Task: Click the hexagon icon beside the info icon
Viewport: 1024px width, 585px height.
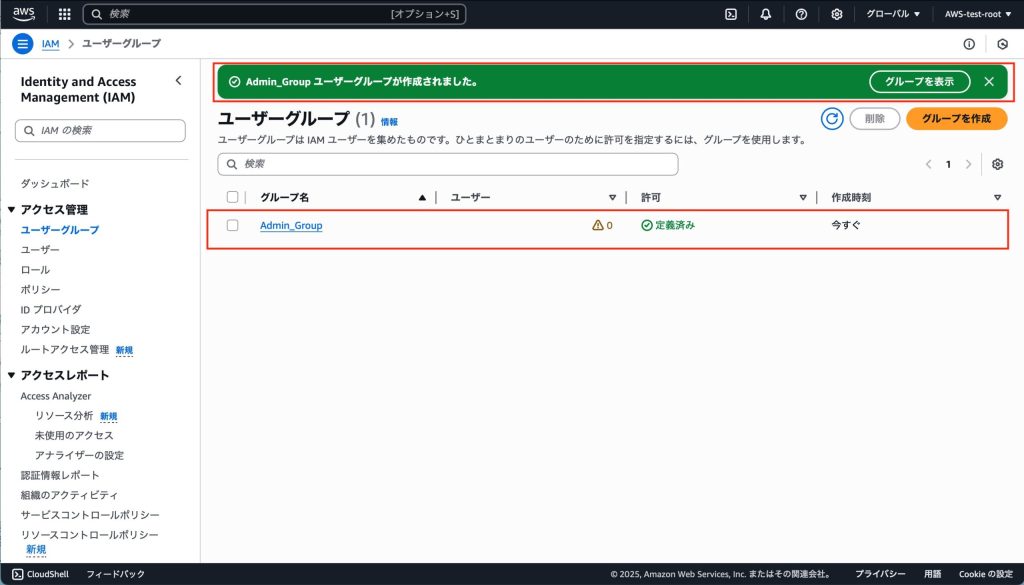Action: (1002, 44)
